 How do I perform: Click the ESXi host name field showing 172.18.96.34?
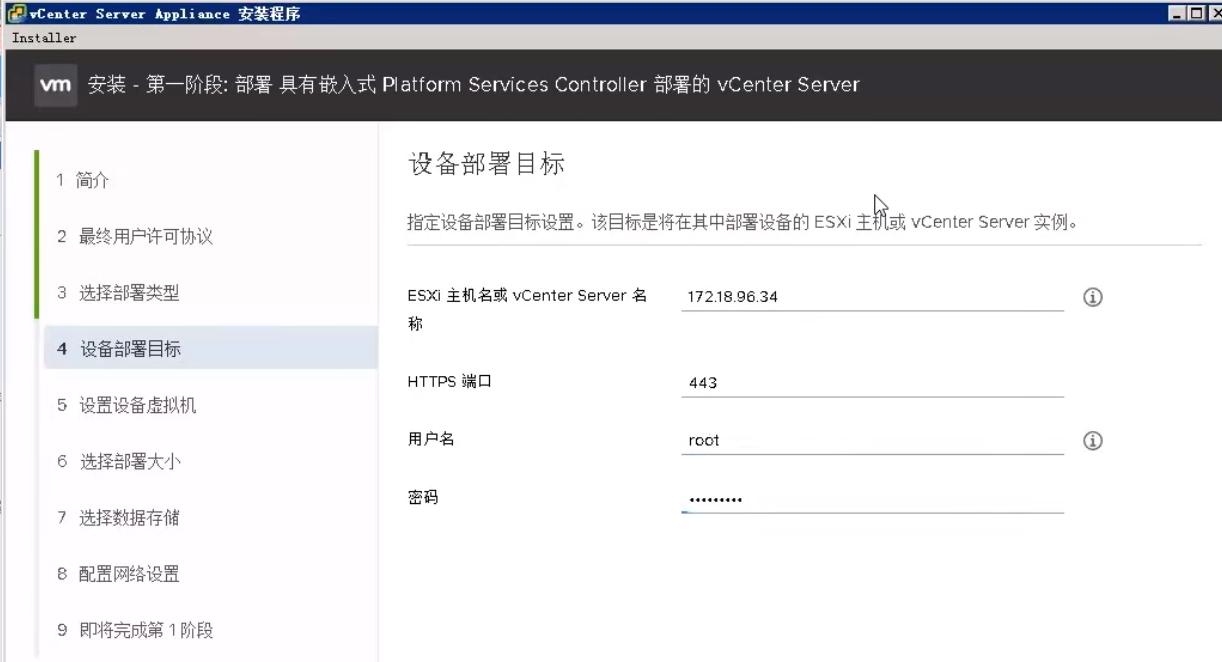click(872, 297)
